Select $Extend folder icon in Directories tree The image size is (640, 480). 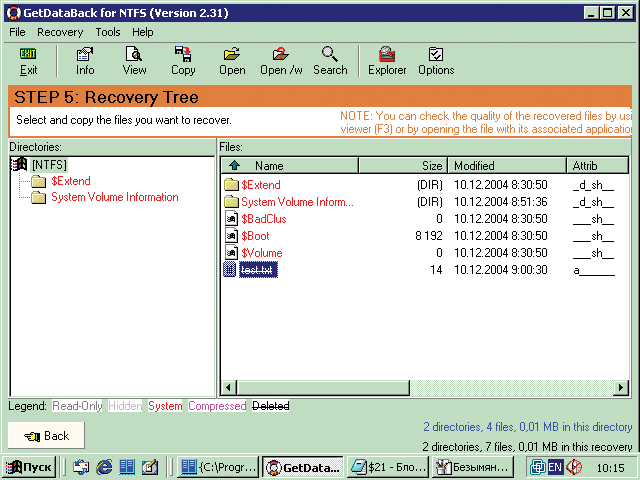pyautogui.click(x=38, y=181)
